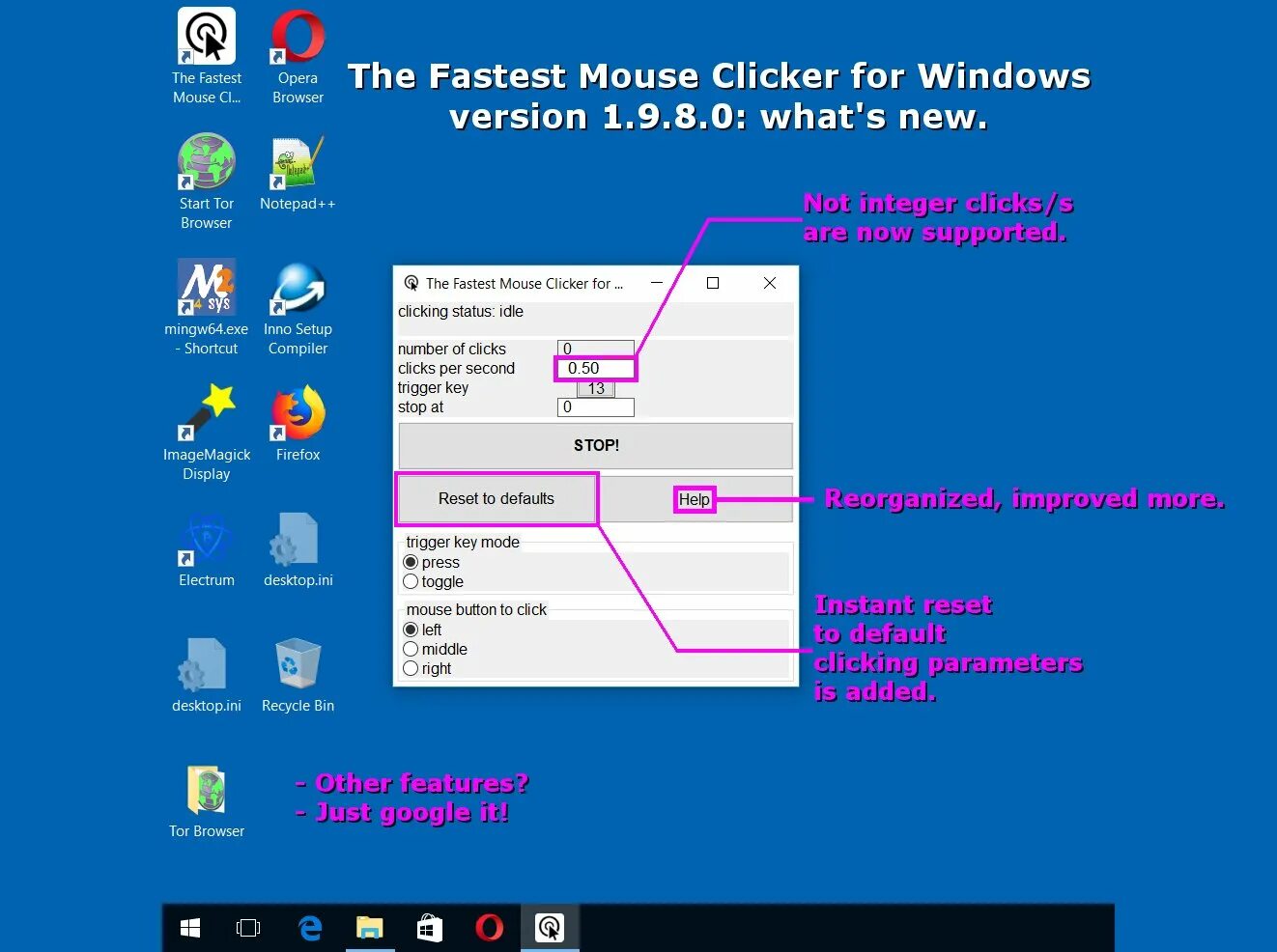This screenshot has width=1277, height=952.
Task: Open The Fastest Mouse Clicker desktop shortcut
Action: (x=207, y=56)
